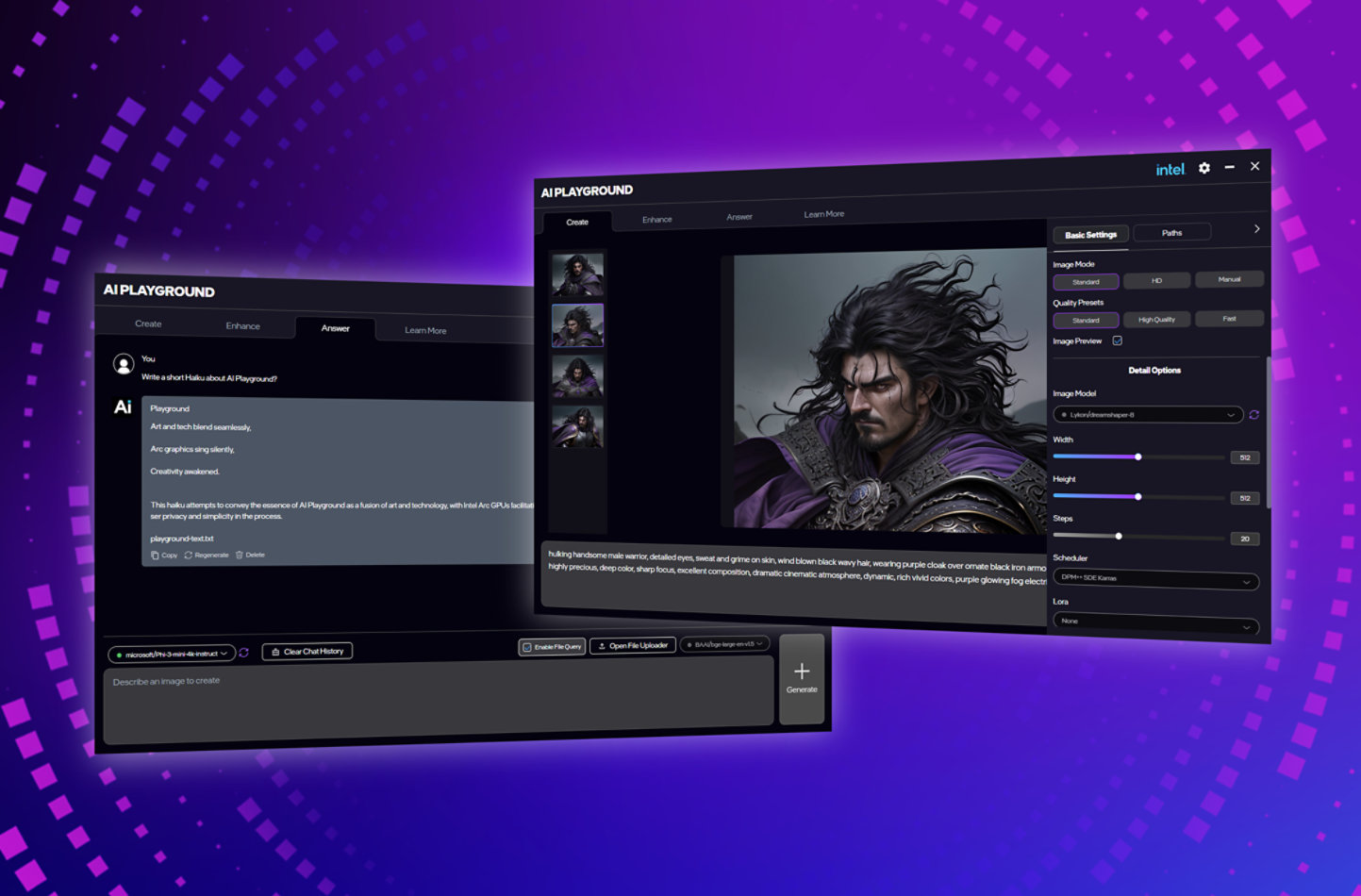Open Enhance tab in image window
1361x896 pixels.
pos(657,220)
